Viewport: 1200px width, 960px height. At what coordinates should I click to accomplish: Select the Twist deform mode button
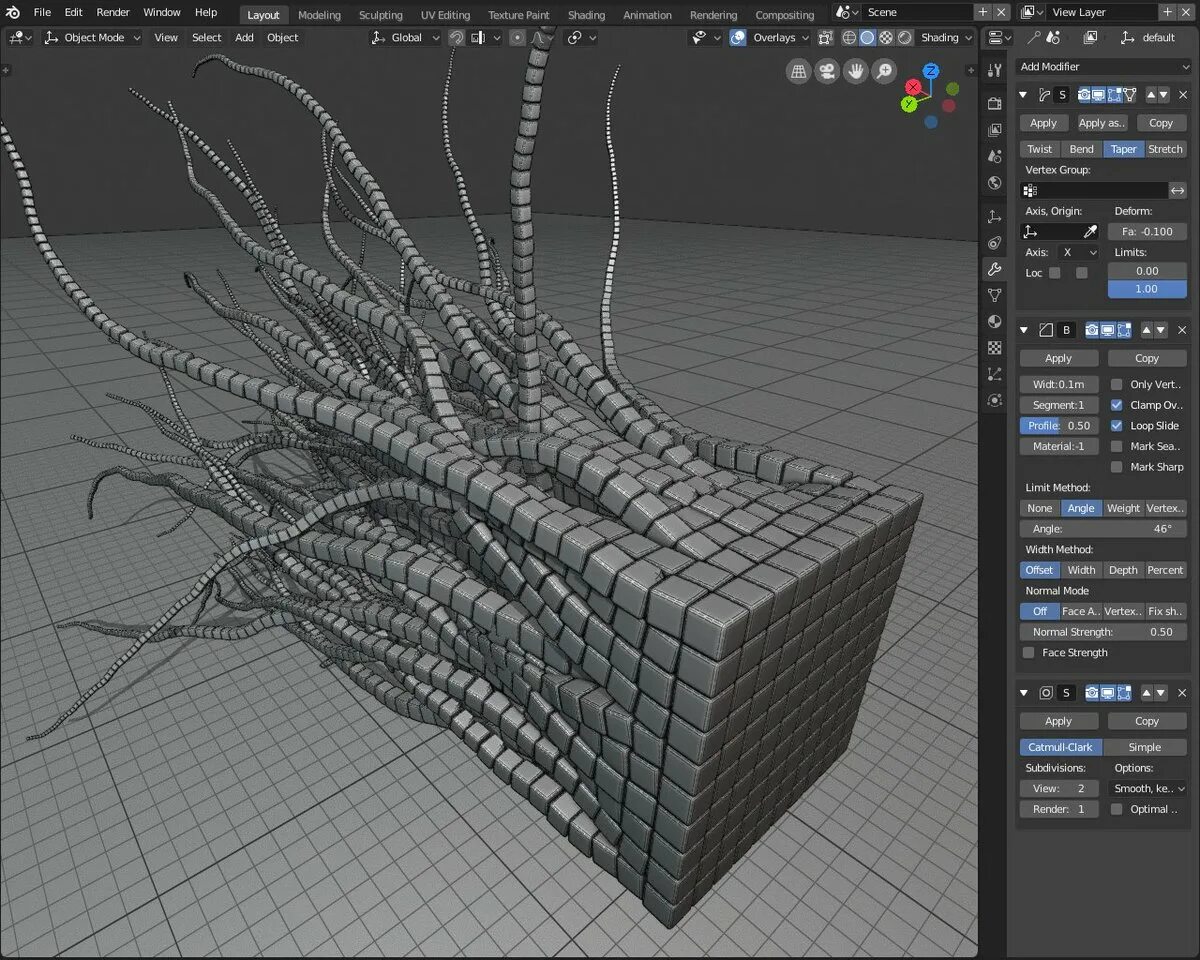tap(1039, 149)
